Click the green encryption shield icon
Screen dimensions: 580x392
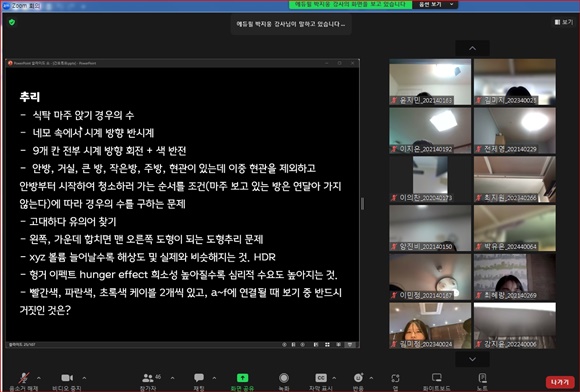[x=12, y=22]
